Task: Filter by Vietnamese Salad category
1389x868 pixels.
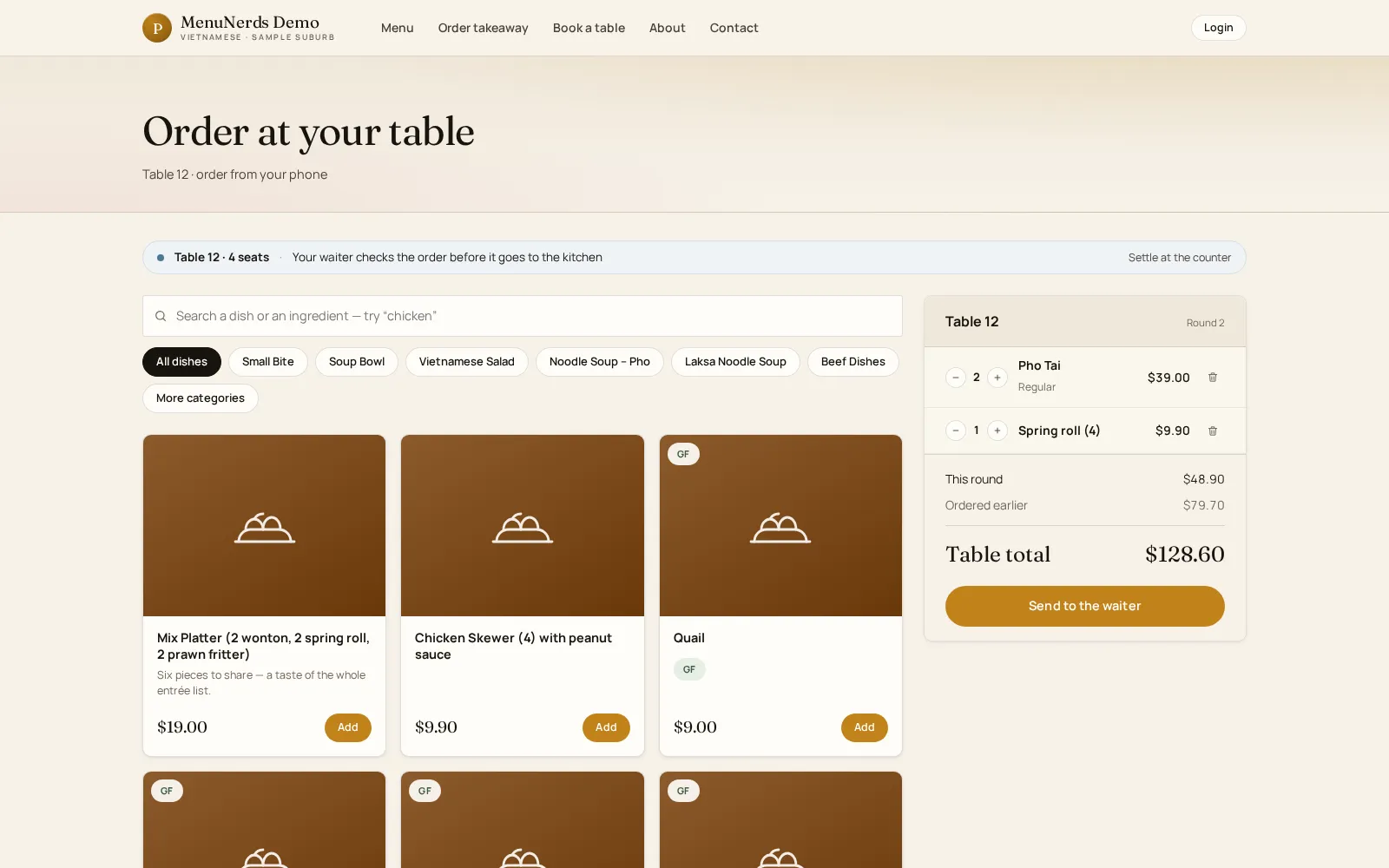Action: click(x=467, y=362)
